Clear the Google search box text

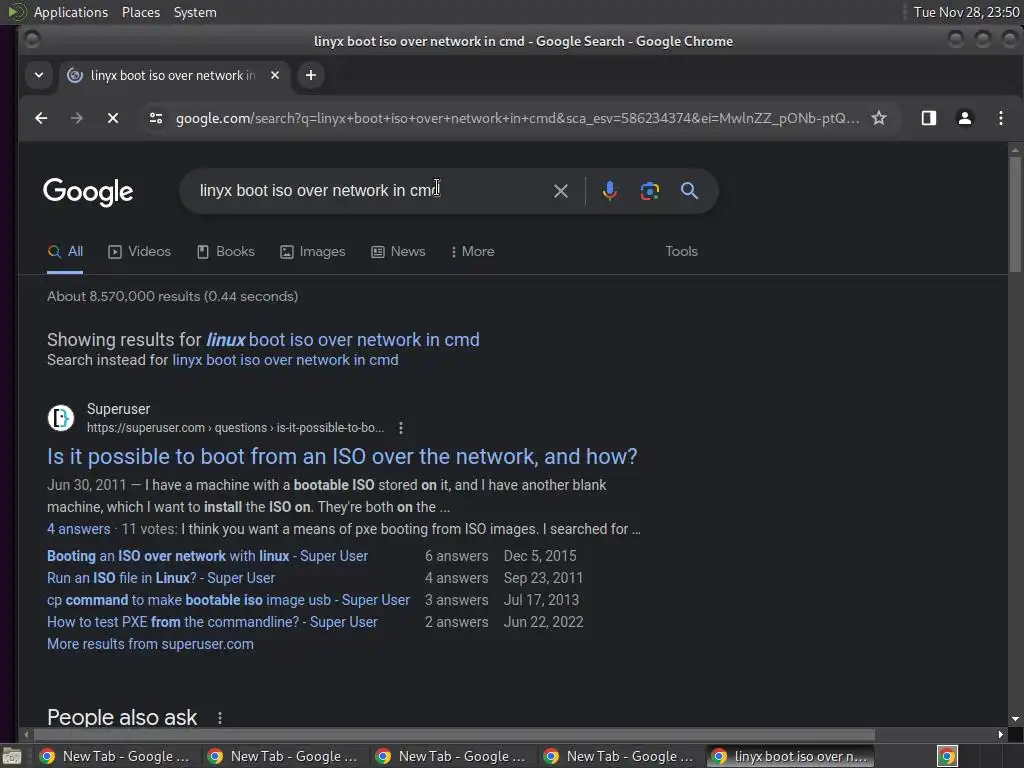click(560, 191)
